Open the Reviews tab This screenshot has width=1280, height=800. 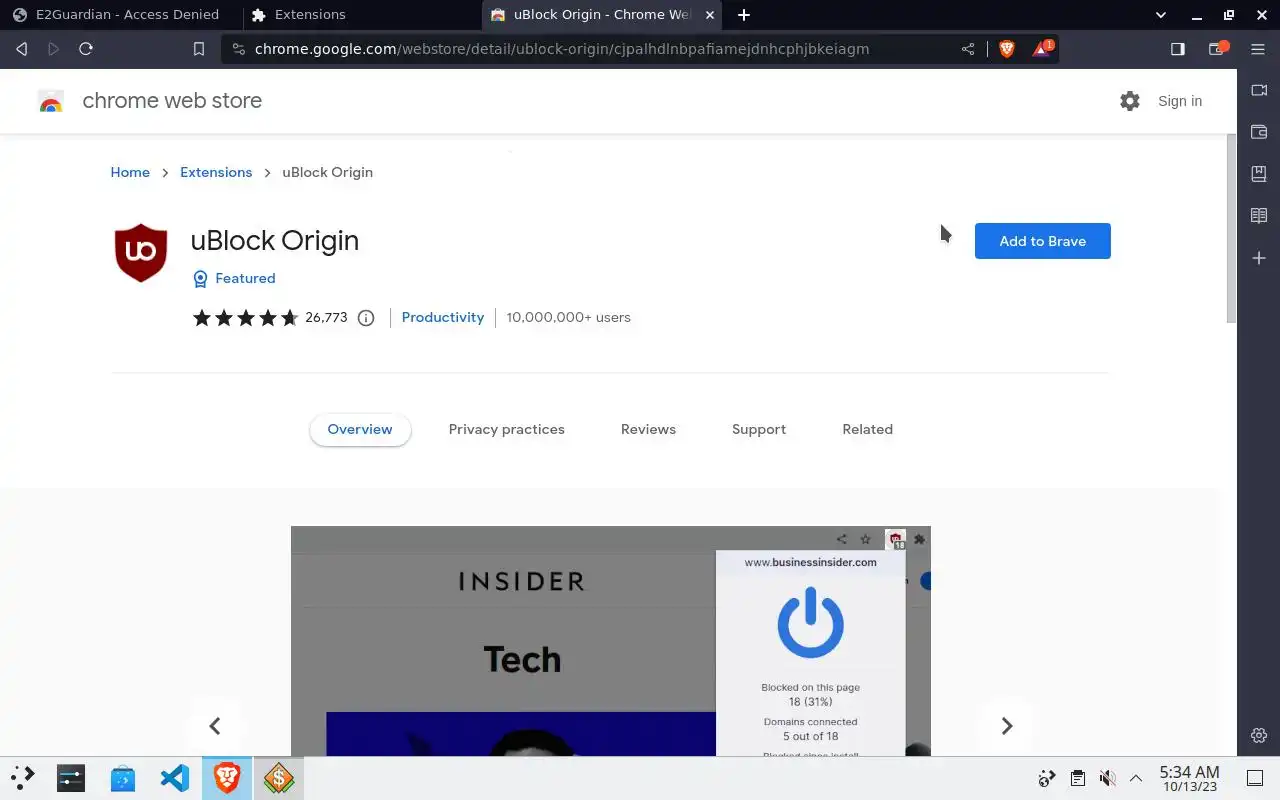648,429
